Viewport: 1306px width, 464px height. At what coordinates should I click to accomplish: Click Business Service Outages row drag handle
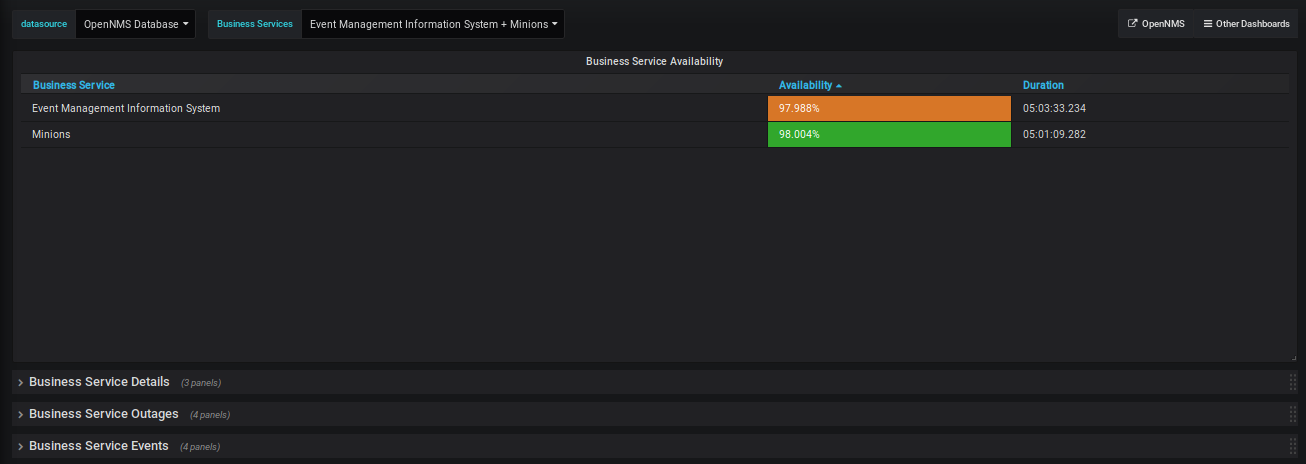click(1292, 414)
